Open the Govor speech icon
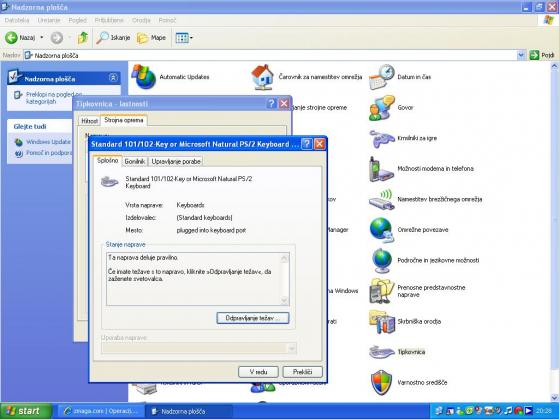Screen dimensions: 559x419 [382, 107]
